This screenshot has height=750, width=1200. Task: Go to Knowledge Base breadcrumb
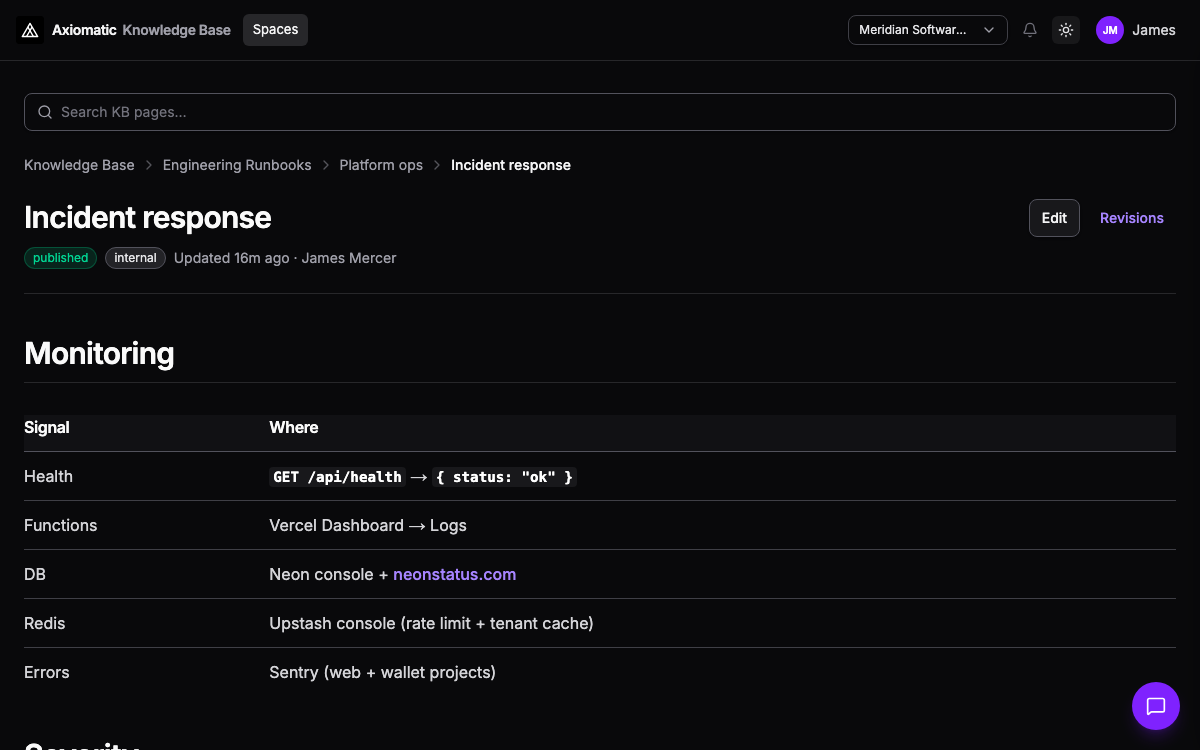point(79,165)
